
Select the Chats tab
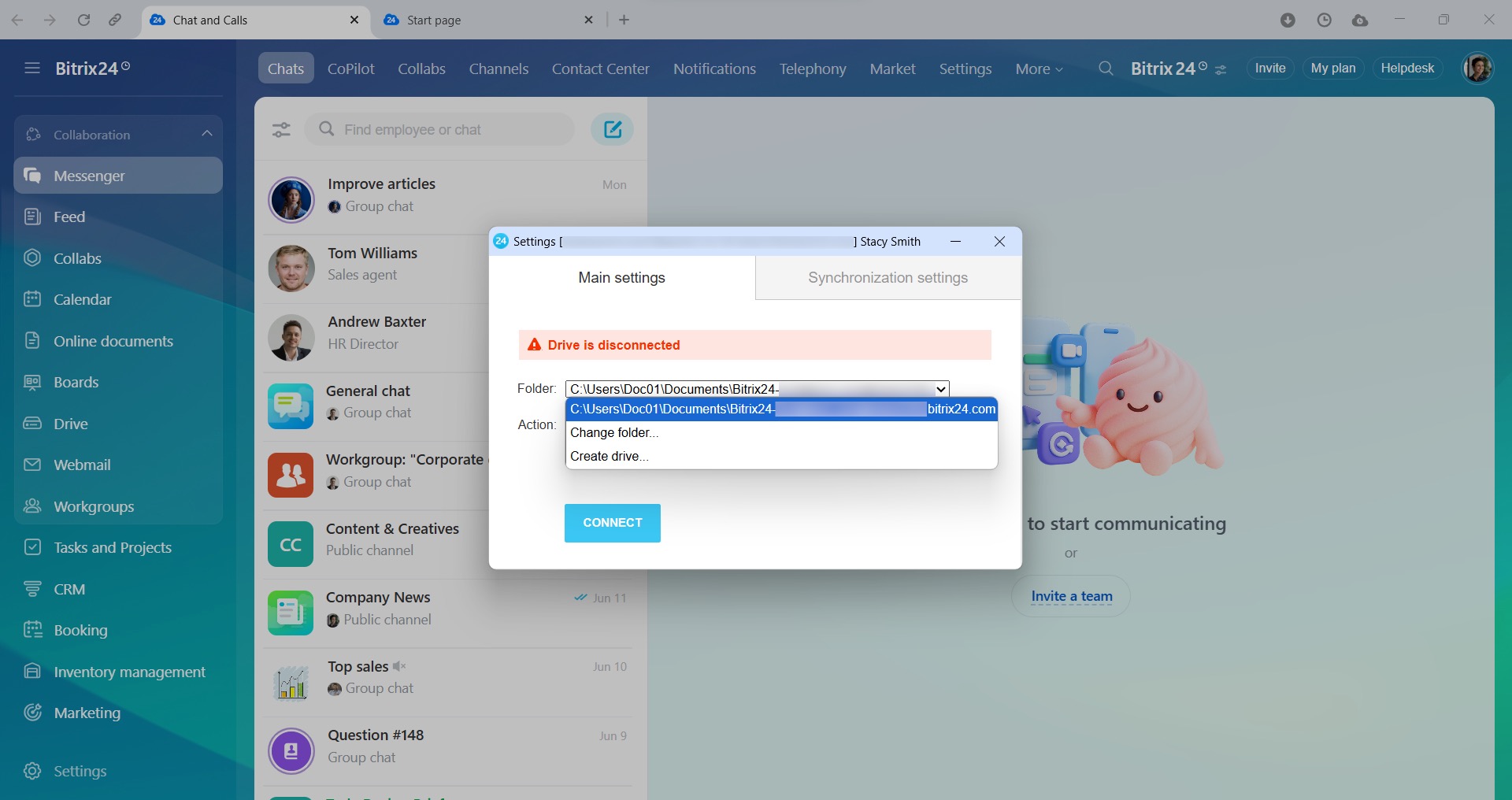click(x=286, y=69)
